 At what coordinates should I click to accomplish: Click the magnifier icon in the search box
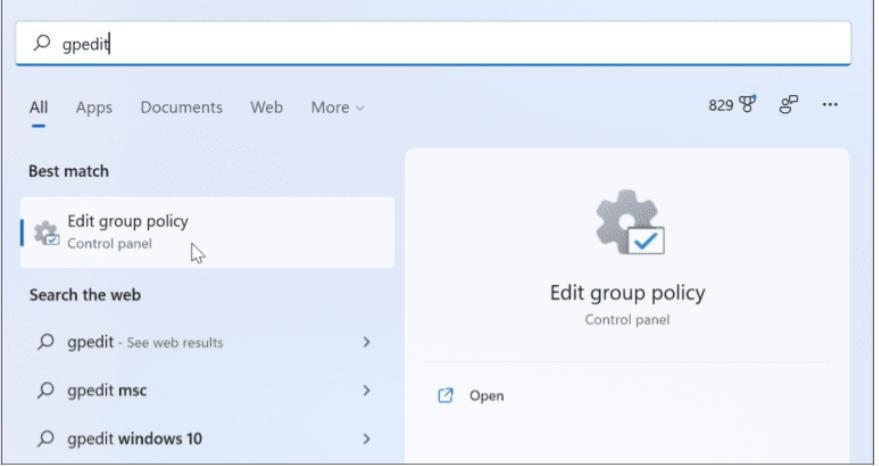[x=41, y=45]
